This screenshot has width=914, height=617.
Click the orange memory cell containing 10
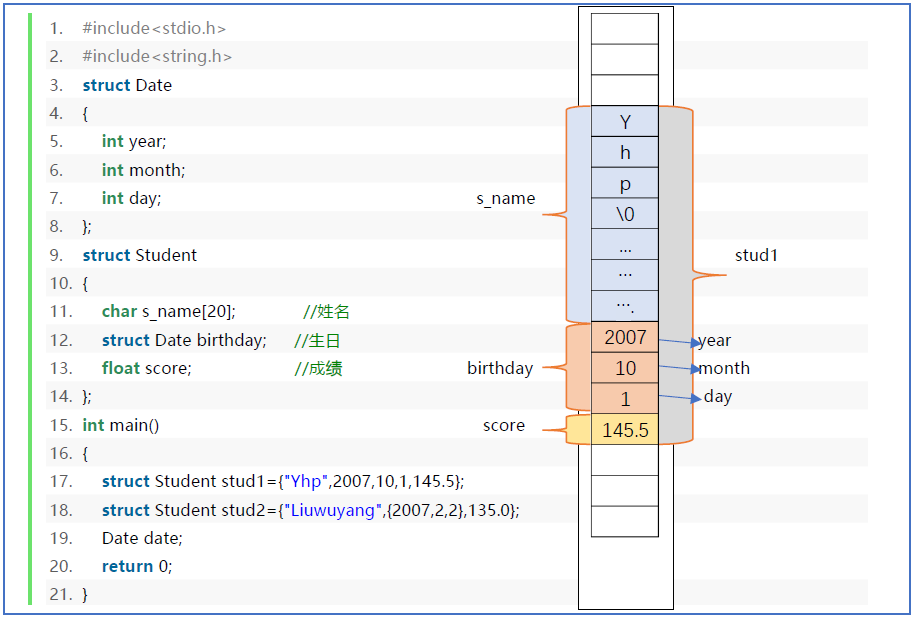pos(624,368)
